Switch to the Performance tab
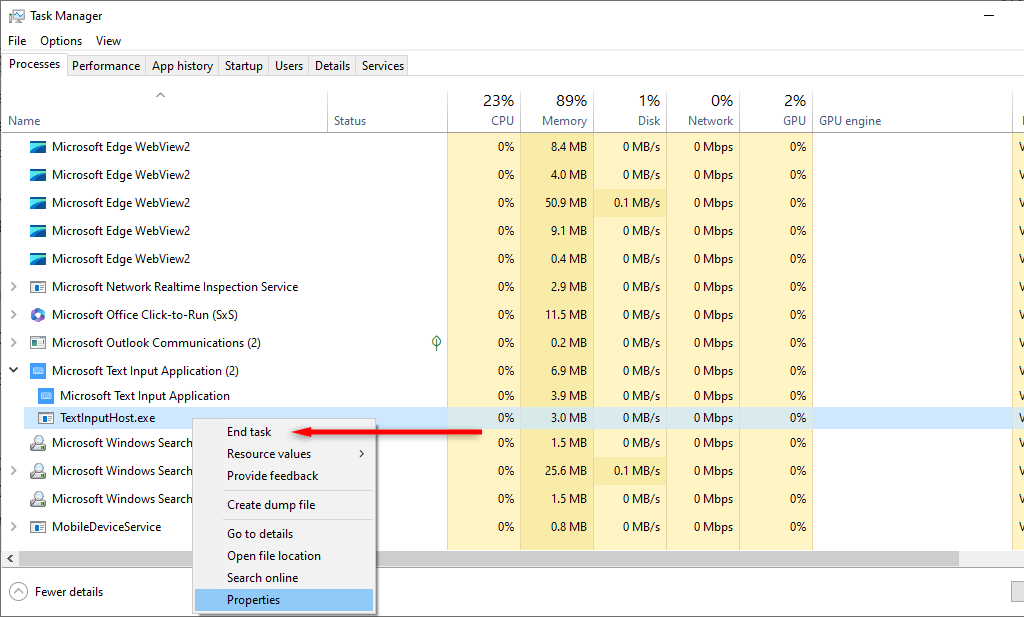The image size is (1024, 617). [106, 66]
